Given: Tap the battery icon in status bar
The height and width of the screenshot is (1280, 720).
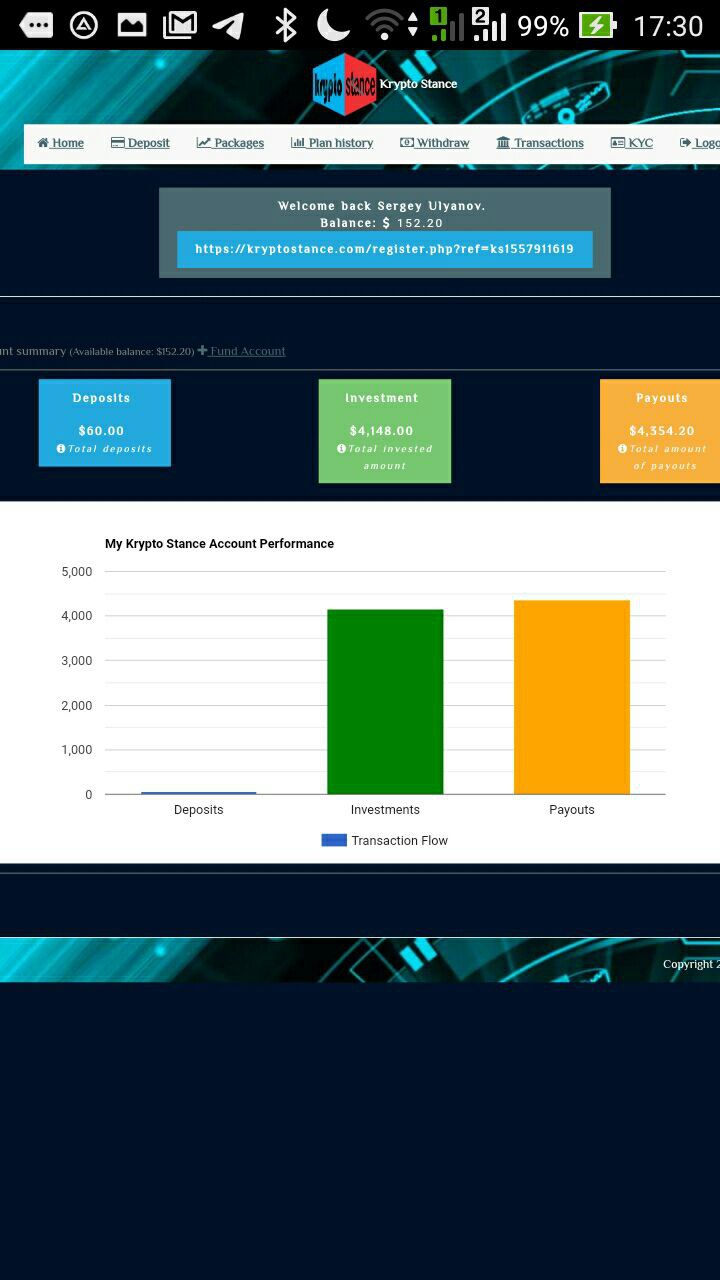Looking at the screenshot, I should click(597, 25).
